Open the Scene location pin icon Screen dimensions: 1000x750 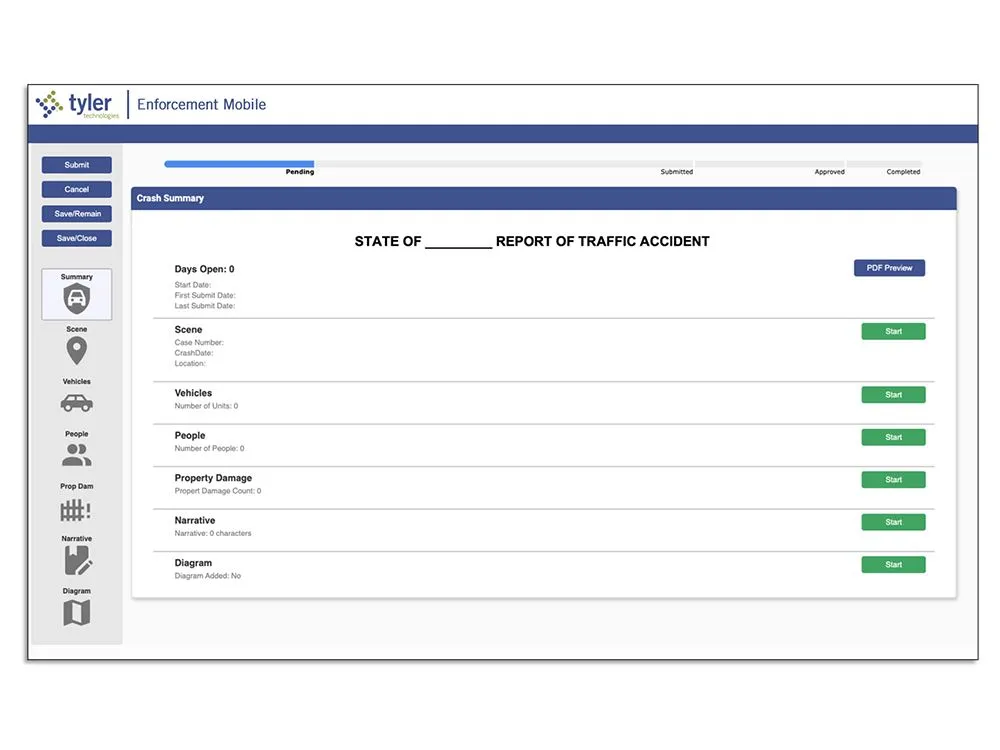pos(76,352)
